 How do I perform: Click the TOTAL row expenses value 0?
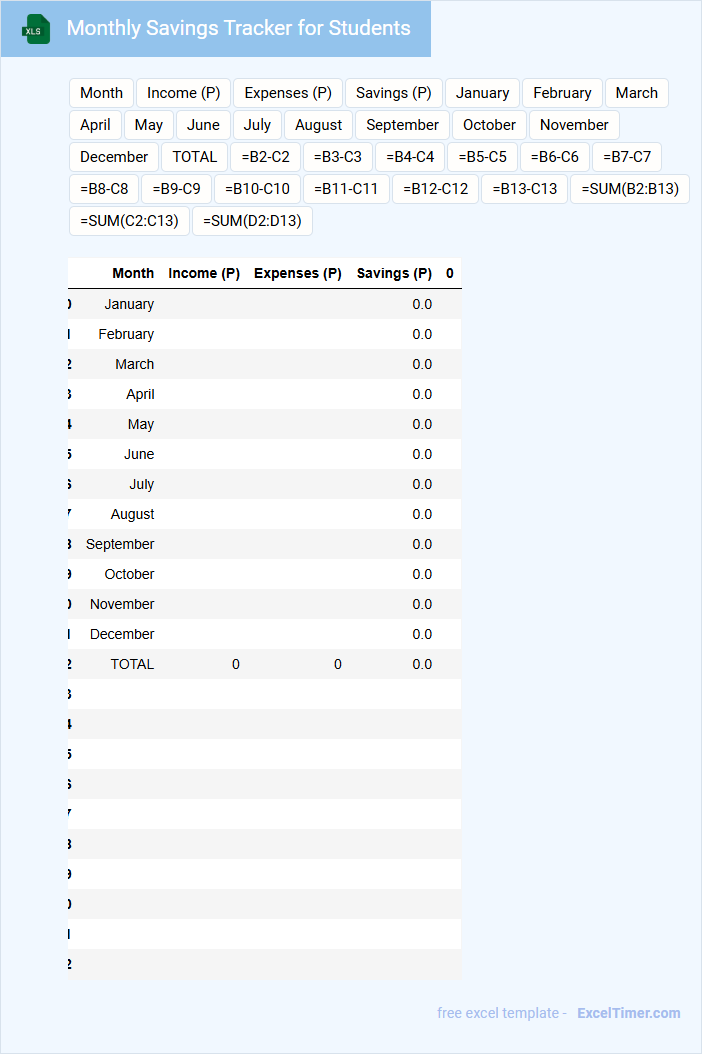338,664
